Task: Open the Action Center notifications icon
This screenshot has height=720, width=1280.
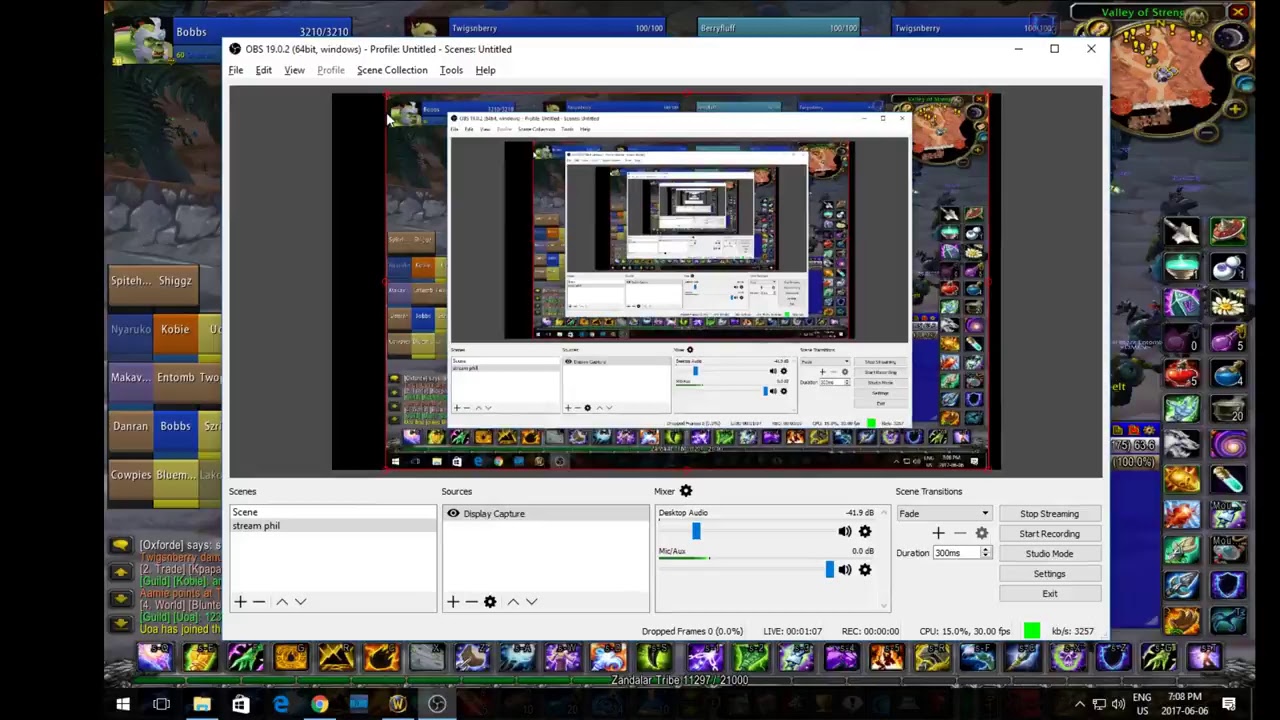Action: (1229, 705)
